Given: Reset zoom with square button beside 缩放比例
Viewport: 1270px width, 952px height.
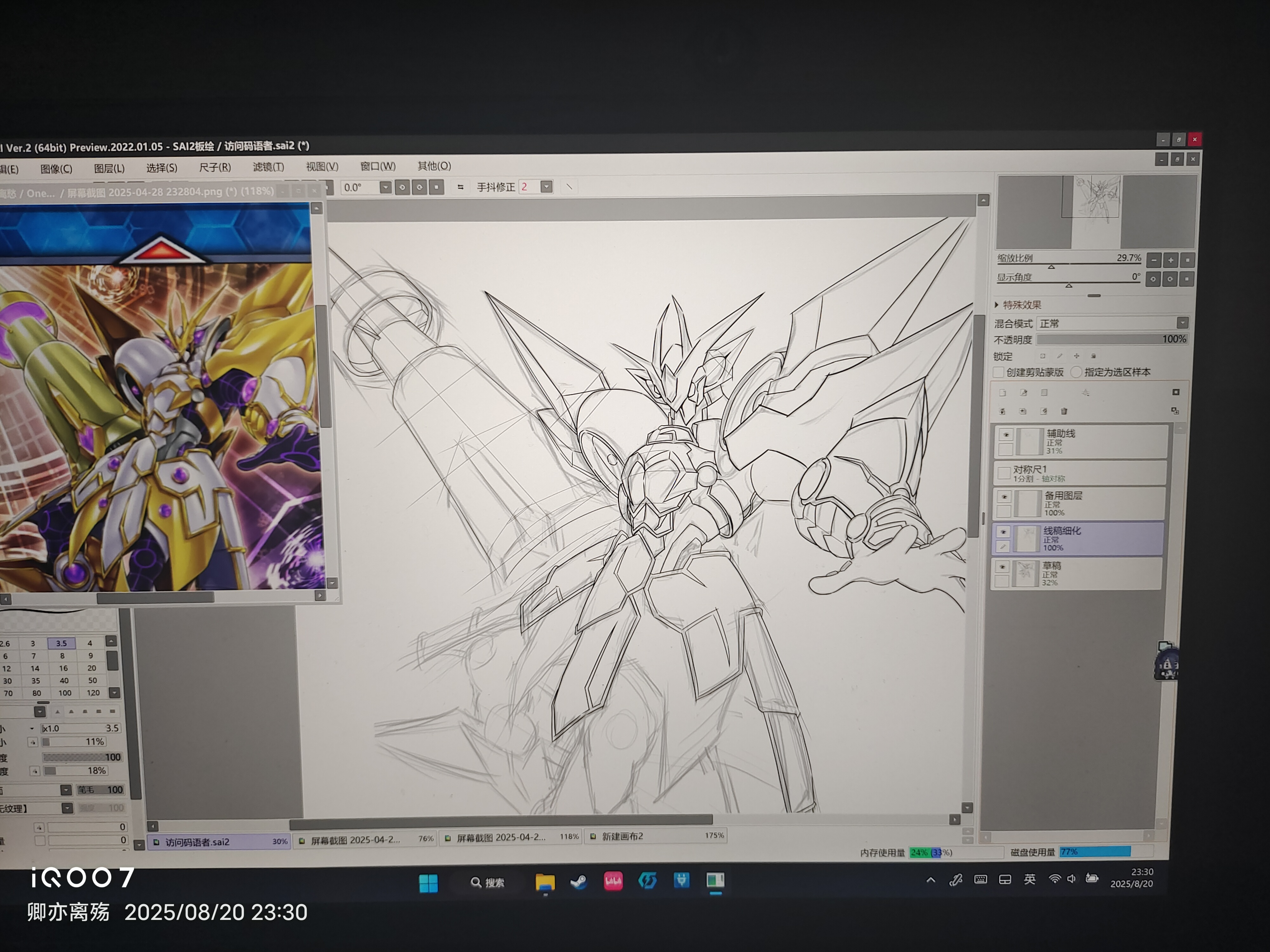Looking at the screenshot, I should pyautogui.click(x=1187, y=260).
